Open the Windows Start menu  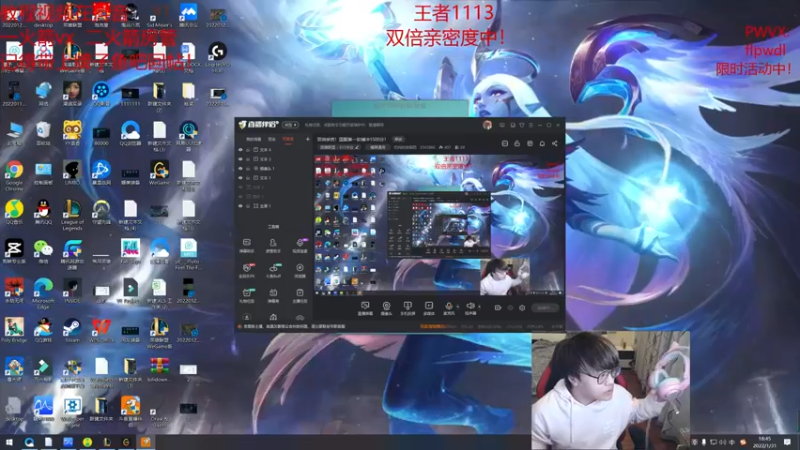pyautogui.click(x=9, y=442)
